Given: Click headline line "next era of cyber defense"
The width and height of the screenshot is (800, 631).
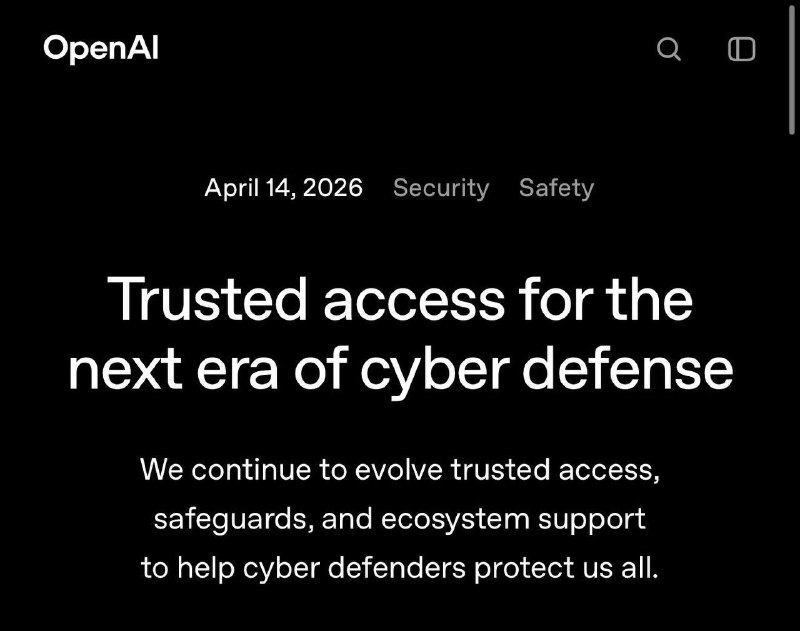Looking at the screenshot, I should point(400,369).
